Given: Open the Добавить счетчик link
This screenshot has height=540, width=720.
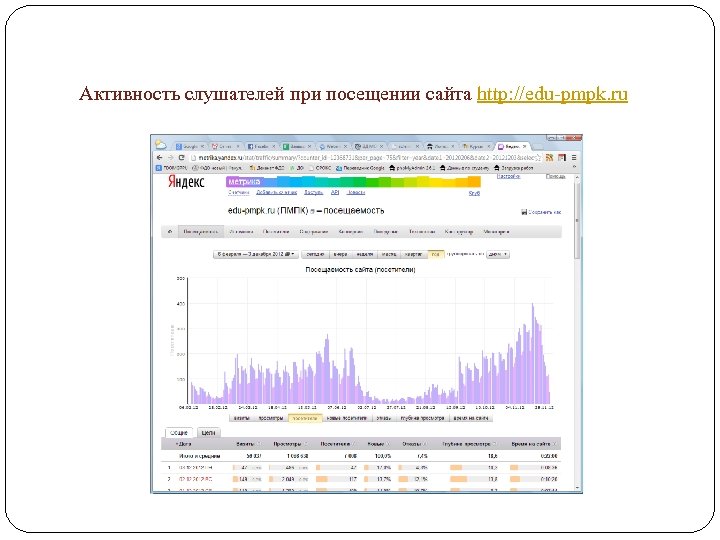Looking at the screenshot, I should tap(276, 192).
